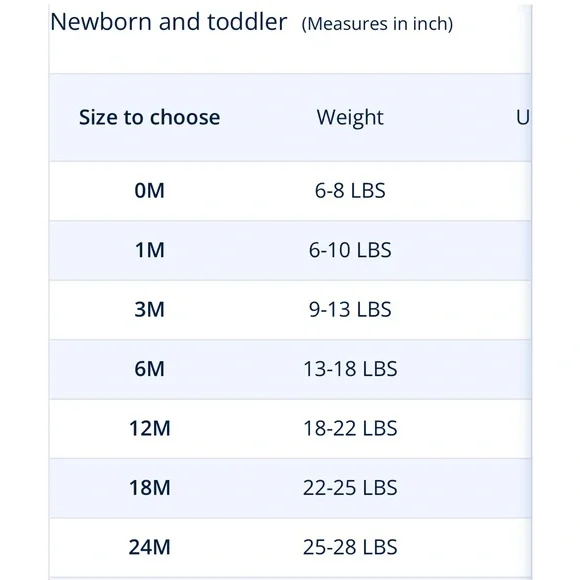Screen dimensions: 580x580
Task: Select the 6M size row label
Action: pyautogui.click(x=149, y=369)
